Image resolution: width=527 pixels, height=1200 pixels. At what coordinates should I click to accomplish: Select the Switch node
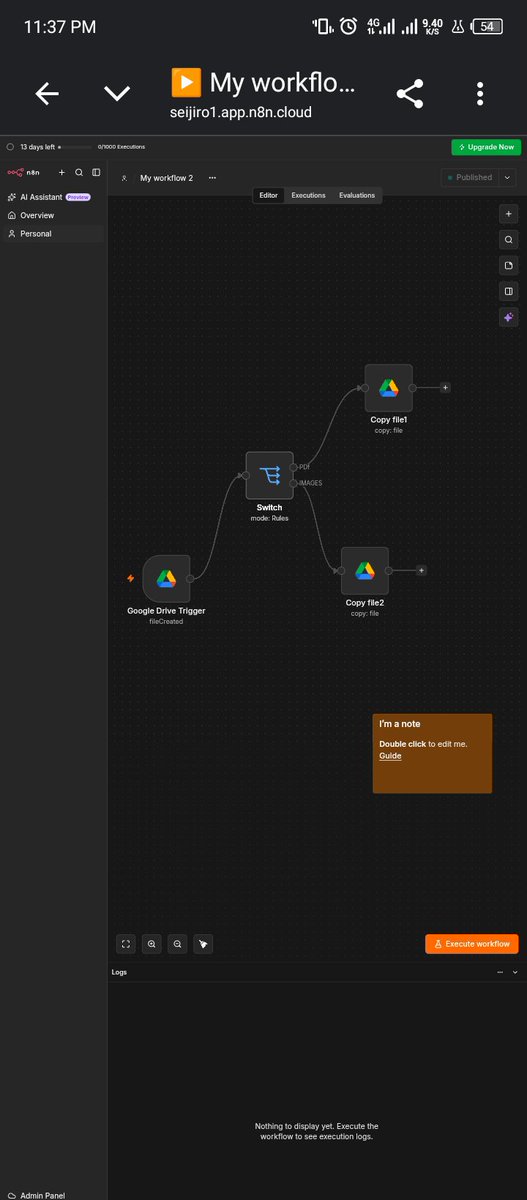tap(270, 476)
